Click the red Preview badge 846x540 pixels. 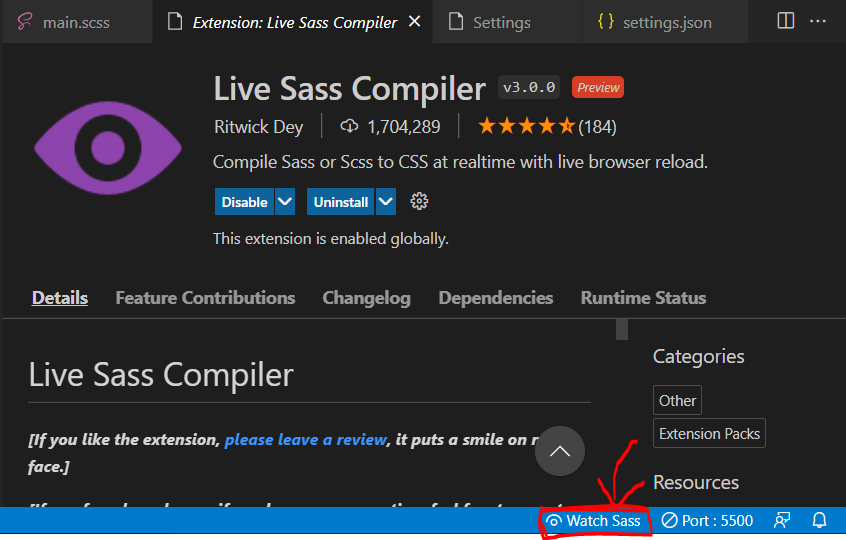pos(598,87)
